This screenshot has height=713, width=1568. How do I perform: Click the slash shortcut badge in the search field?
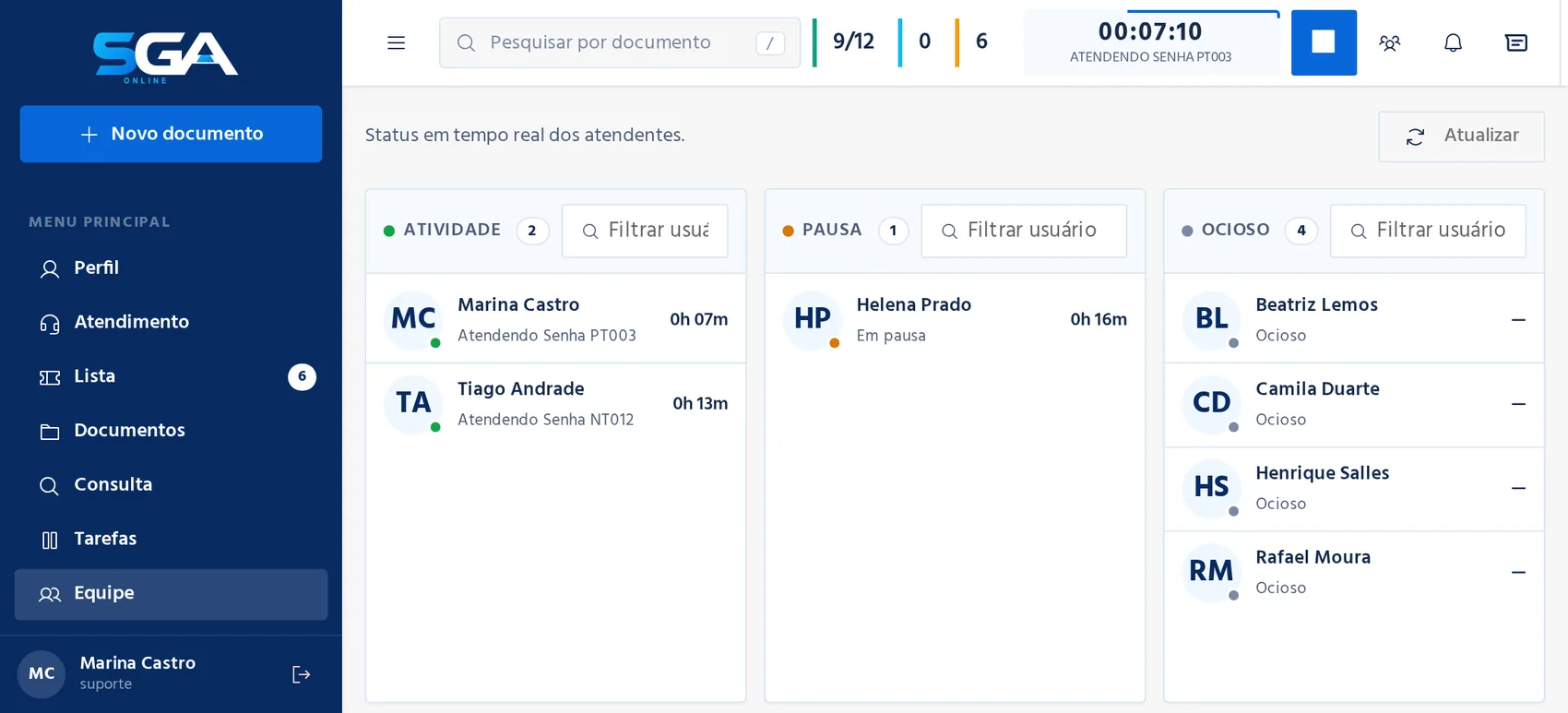(x=770, y=43)
